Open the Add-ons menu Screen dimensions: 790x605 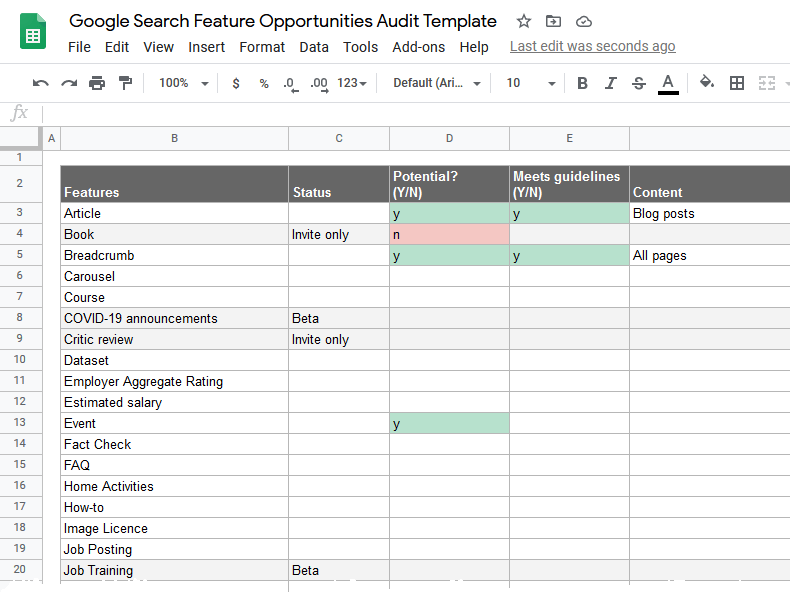419,47
